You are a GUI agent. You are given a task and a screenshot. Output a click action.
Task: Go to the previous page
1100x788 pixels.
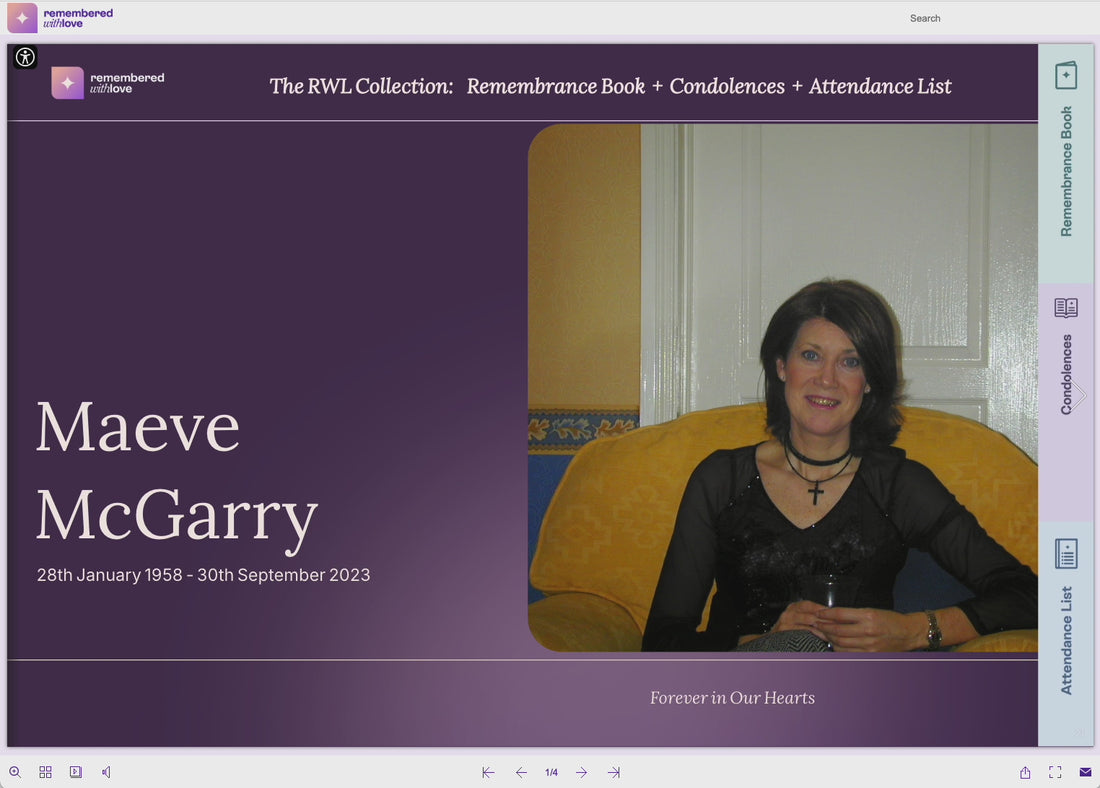tap(521, 773)
